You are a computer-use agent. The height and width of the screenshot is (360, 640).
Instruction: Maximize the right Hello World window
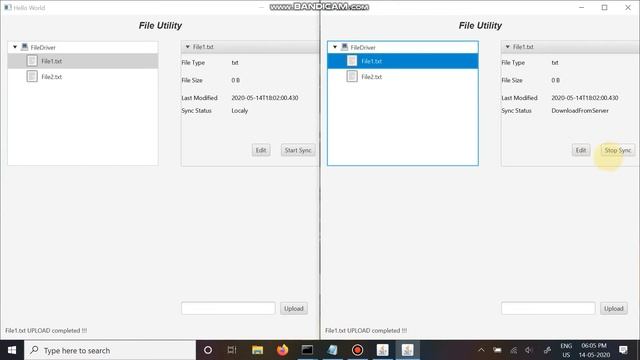click(604, 7)
